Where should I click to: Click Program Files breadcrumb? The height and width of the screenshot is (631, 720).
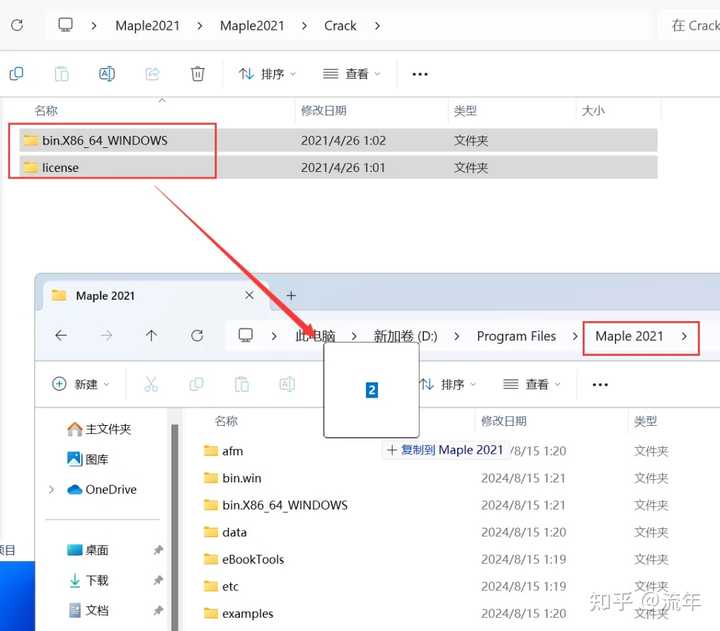click(516, 336)
